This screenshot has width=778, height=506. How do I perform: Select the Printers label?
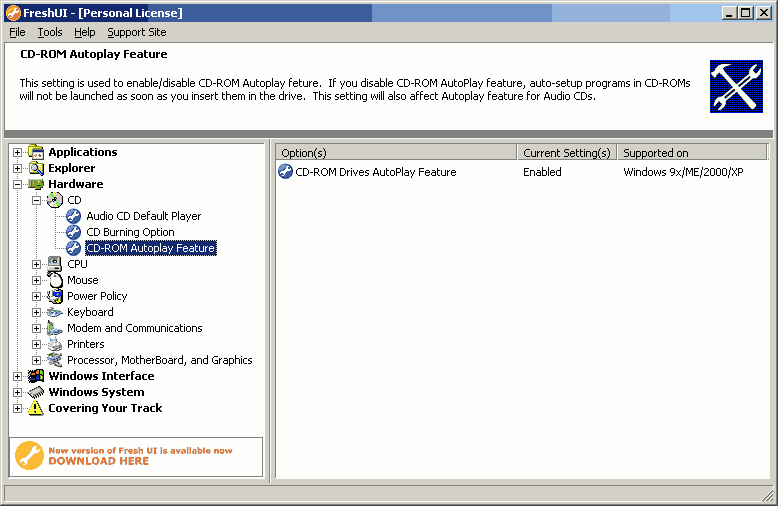click(x=86, y=344)
